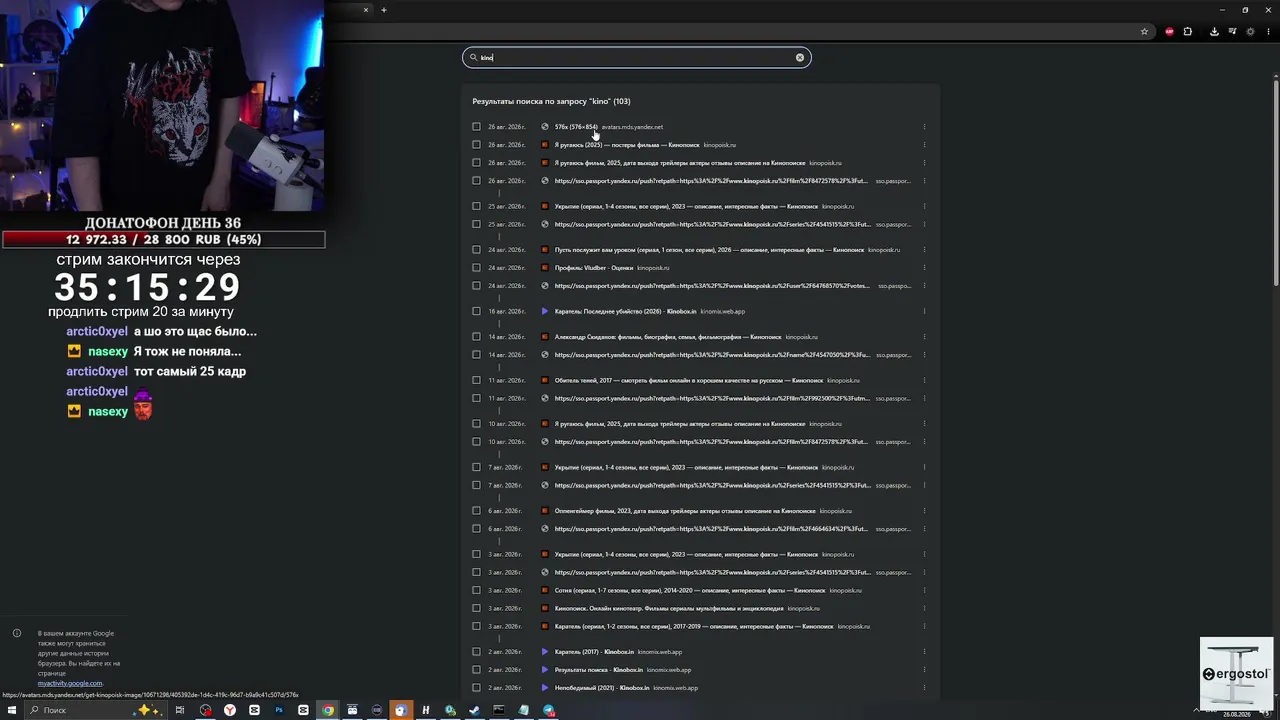
Task: Click the globe favicon of the 576x (576×854) entry
Action: click(545, 127)
